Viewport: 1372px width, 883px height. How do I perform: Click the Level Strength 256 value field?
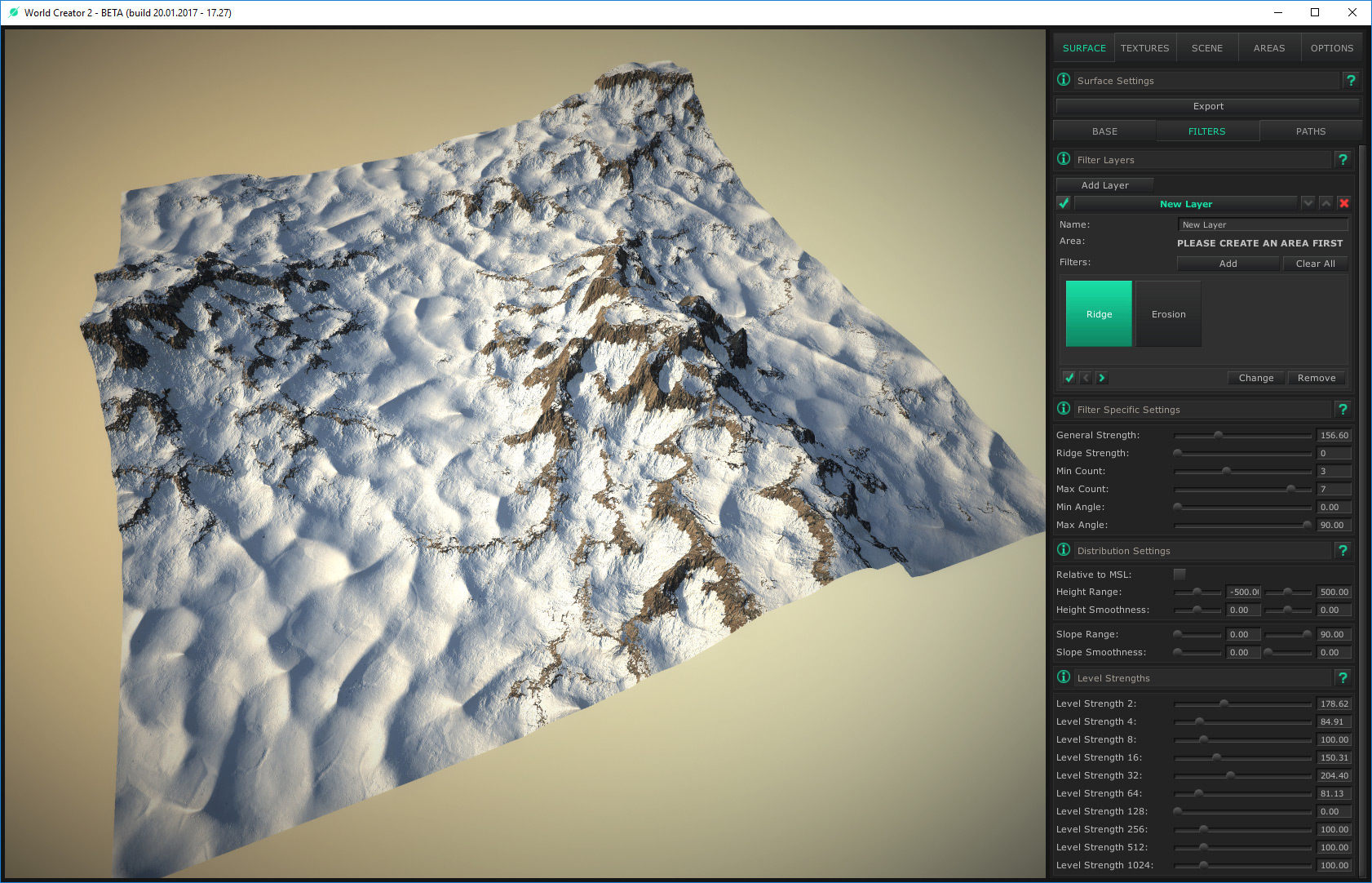(1334, 830)
